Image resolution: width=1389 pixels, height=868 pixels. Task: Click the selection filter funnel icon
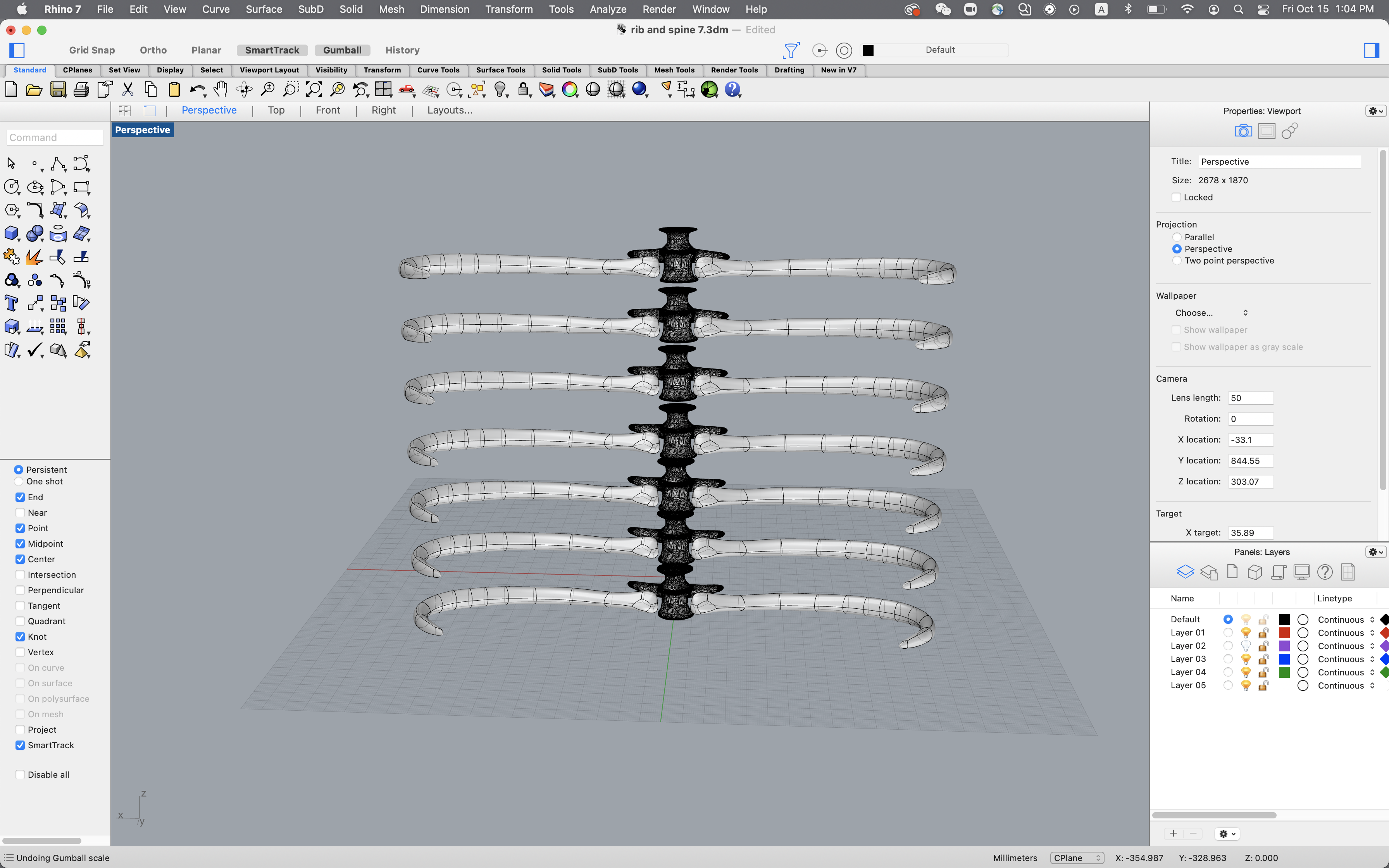click(791, 50)
